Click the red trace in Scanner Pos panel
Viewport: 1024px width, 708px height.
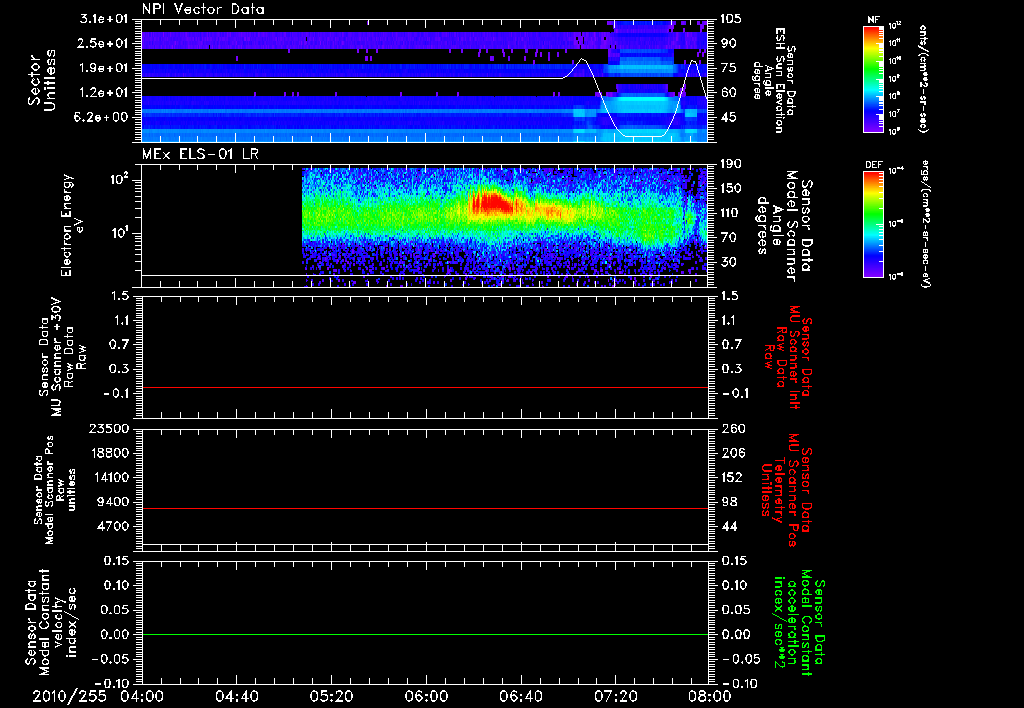(x=424, y=508)
